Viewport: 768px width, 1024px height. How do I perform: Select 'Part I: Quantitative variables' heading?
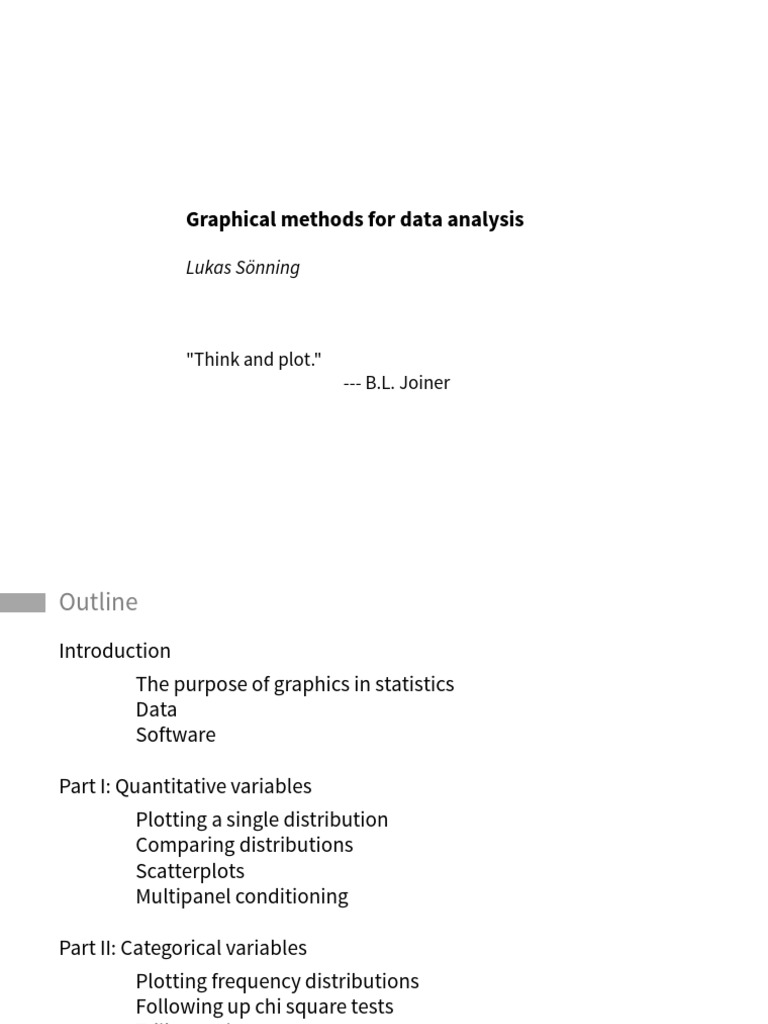click(185, 786)
